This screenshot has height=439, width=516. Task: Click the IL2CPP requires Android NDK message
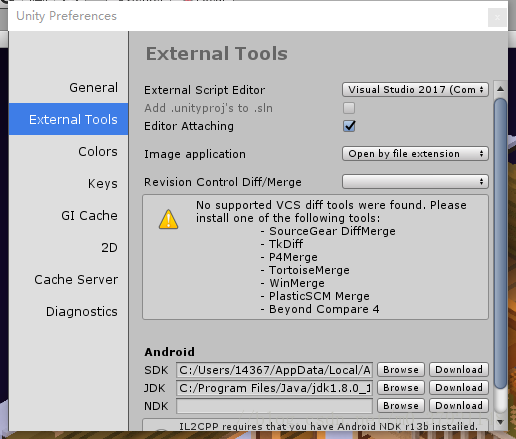328,426
